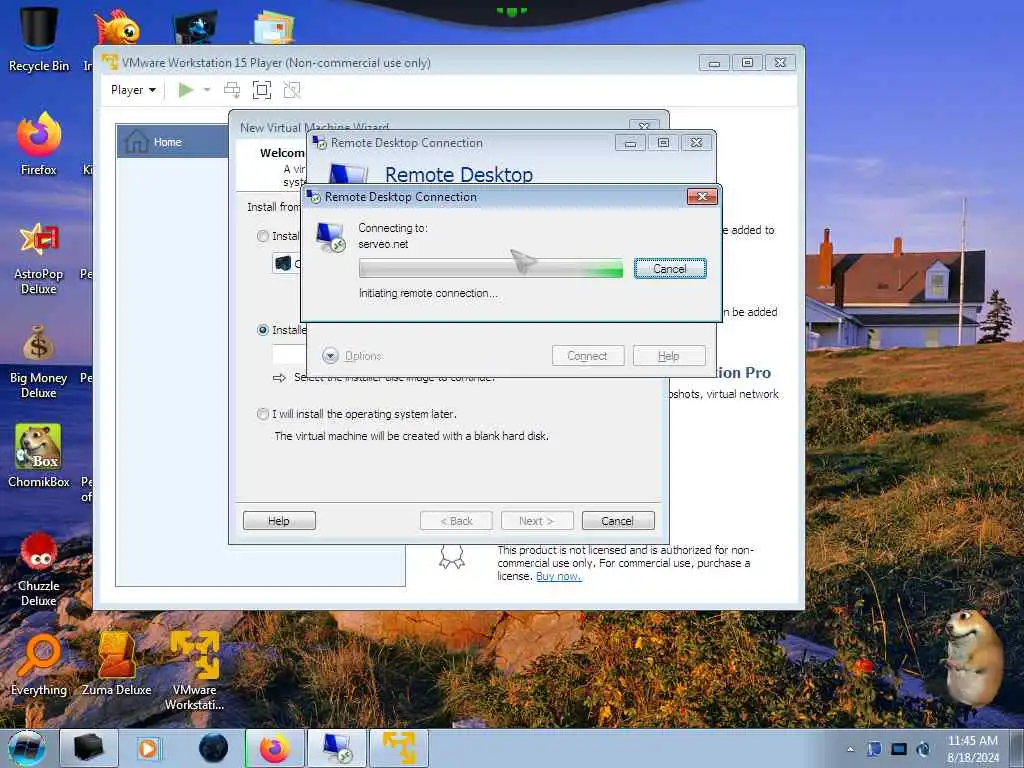
Task: Open the Recycle Bin desktop icon
Action: [x=39, y=39]
